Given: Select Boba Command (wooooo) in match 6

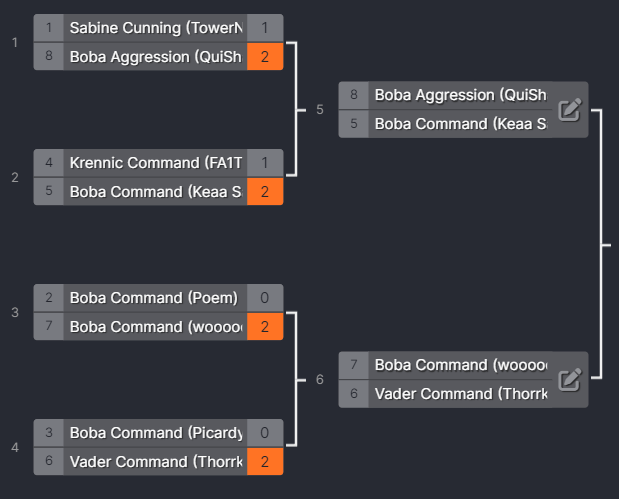Looking at the screenshot, I should pos(460,365).
